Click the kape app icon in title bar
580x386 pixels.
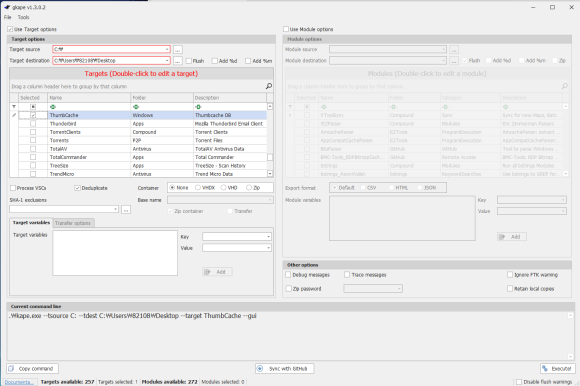[7, 7]
